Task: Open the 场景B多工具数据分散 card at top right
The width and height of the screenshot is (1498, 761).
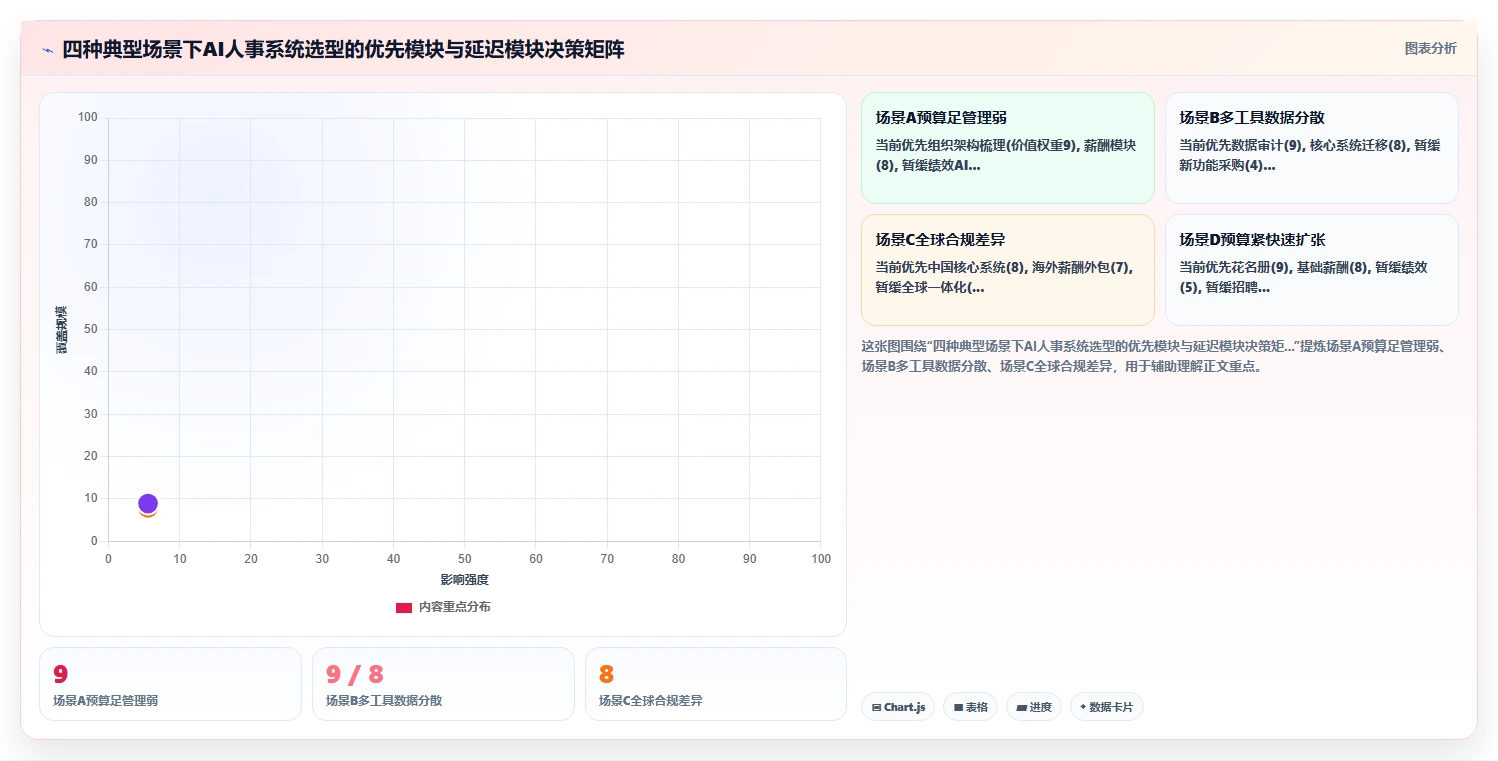Action: 1311,148
